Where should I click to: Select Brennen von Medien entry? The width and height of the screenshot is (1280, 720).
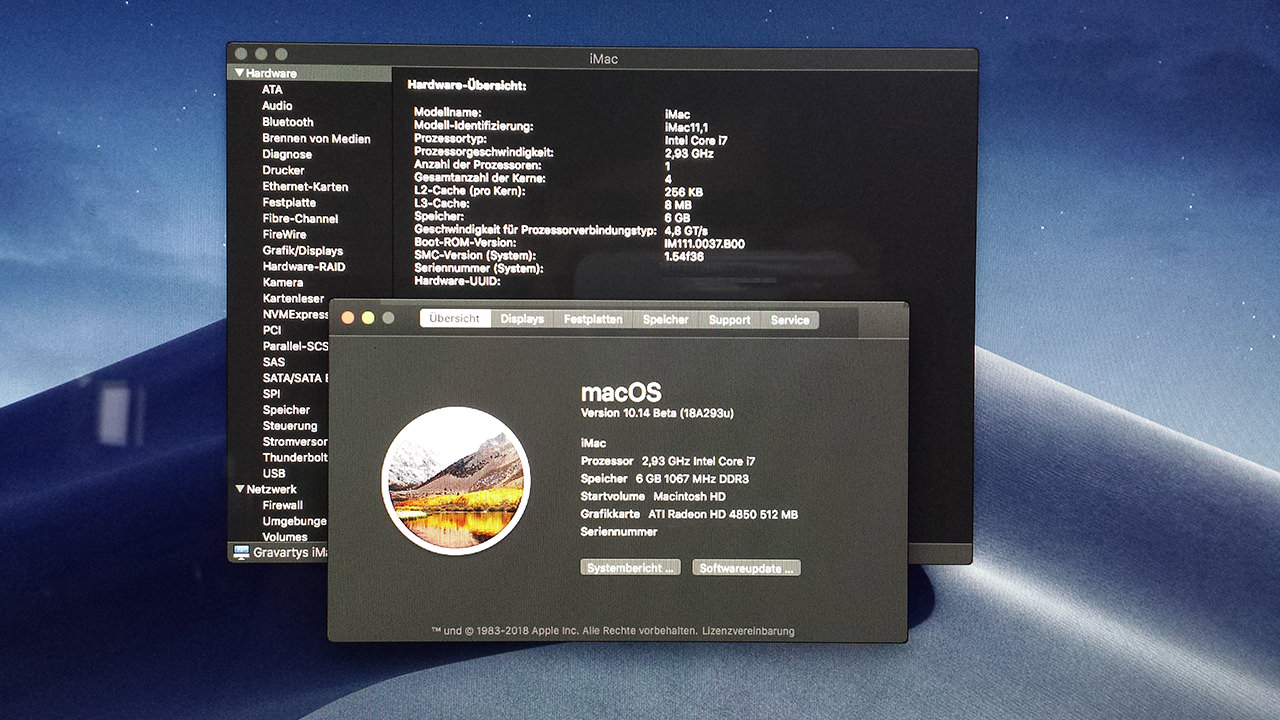pos(316,138)
